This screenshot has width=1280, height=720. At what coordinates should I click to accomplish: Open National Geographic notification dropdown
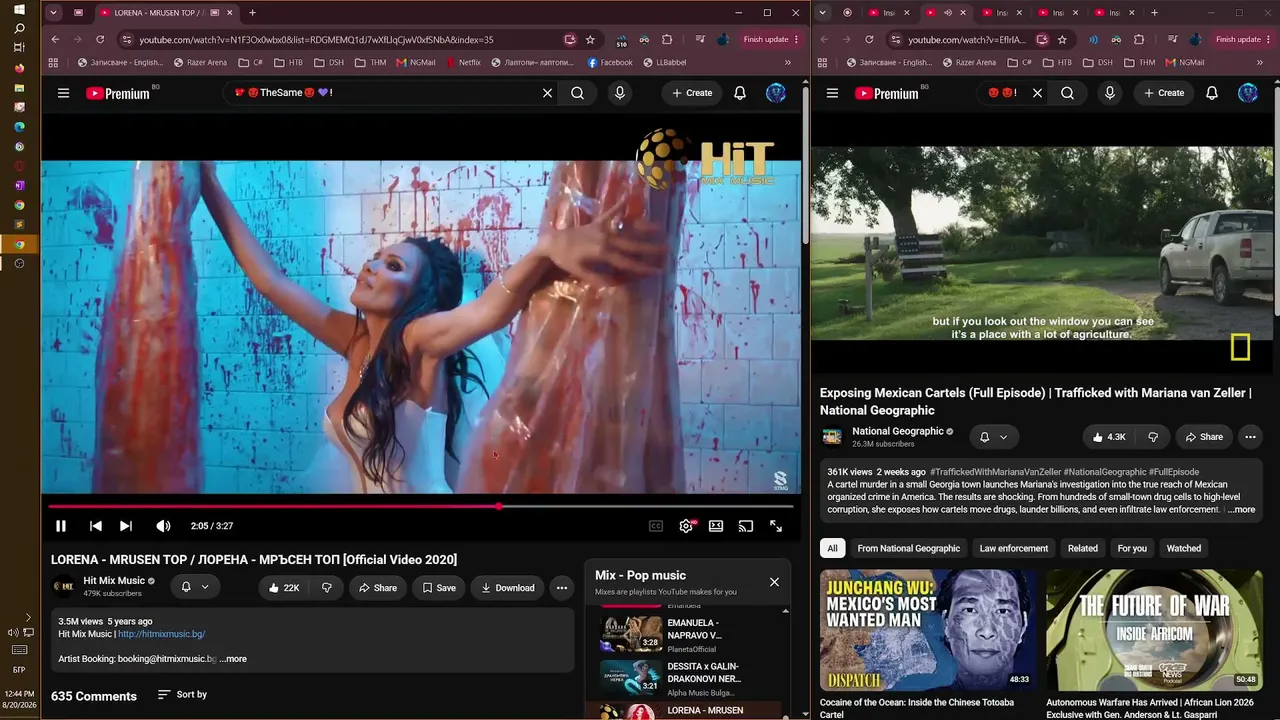coord(994,437)
